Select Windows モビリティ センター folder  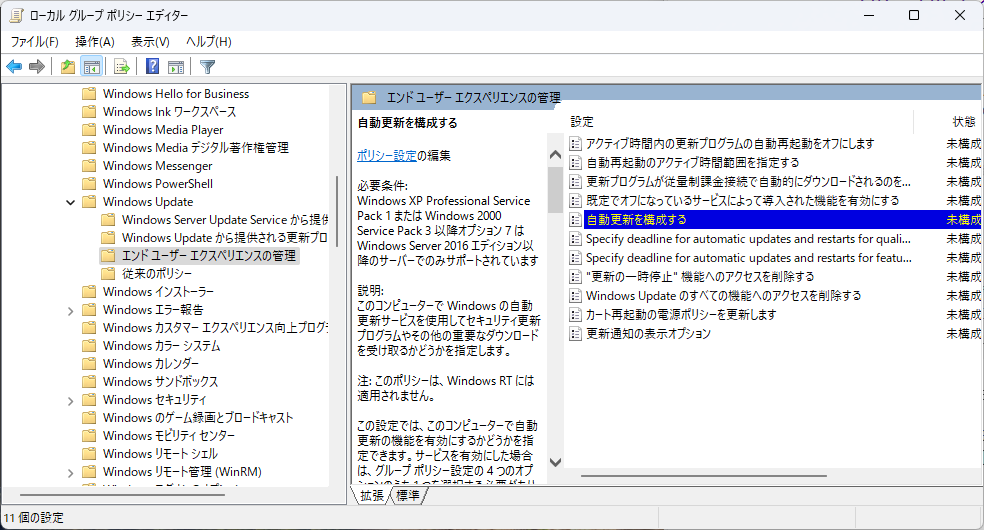[x=169, y=436]
